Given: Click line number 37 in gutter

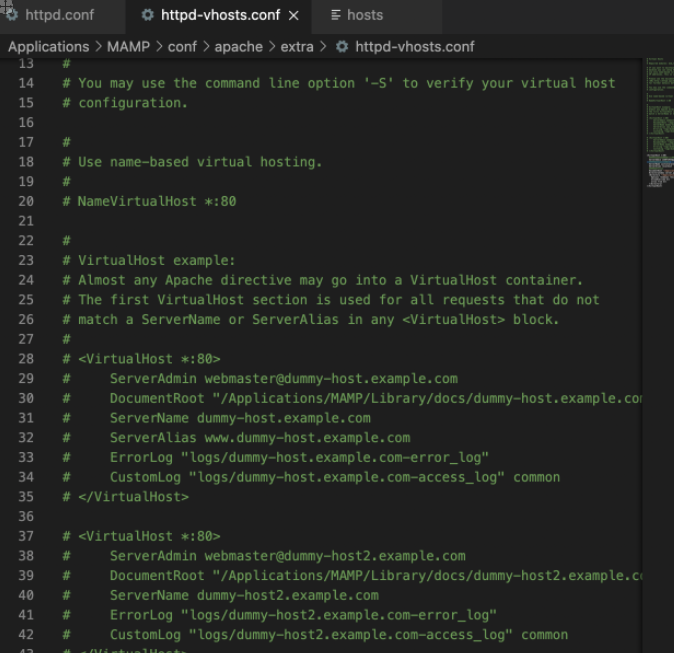Looking at the screenshot, I should point(26,536).
